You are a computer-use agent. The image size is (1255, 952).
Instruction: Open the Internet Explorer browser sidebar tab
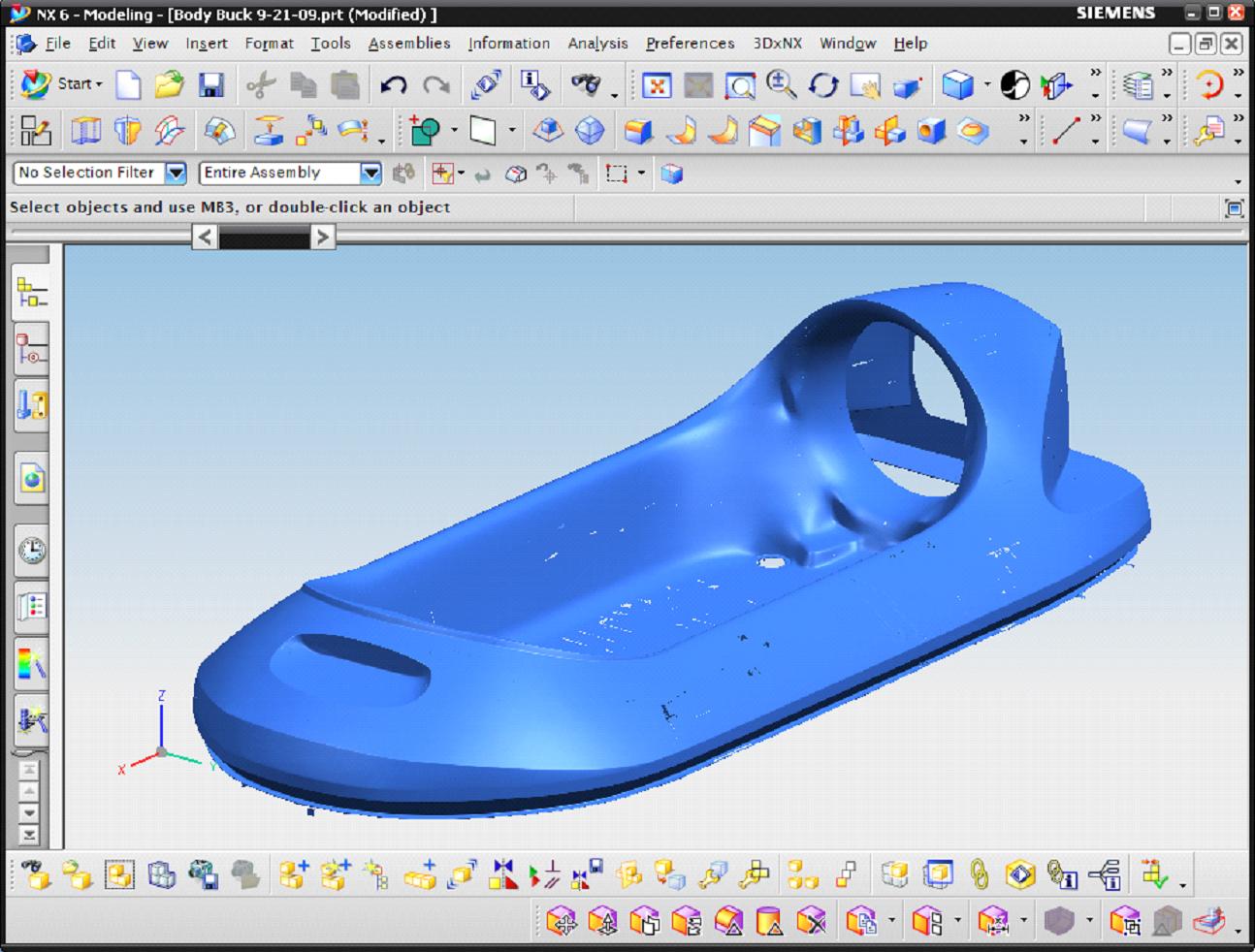32,479
